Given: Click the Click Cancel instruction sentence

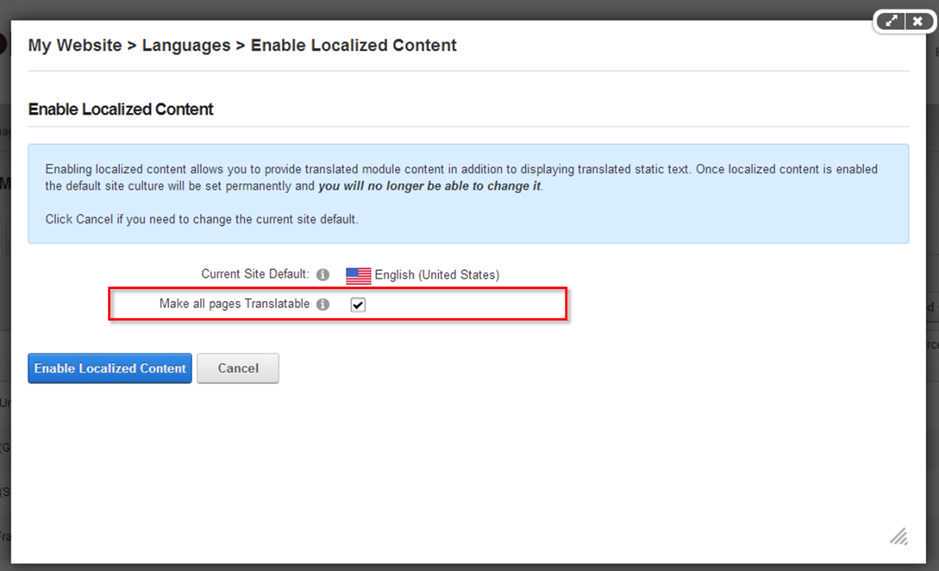Looking at the screenshot, I should click(x=201, y=219).
